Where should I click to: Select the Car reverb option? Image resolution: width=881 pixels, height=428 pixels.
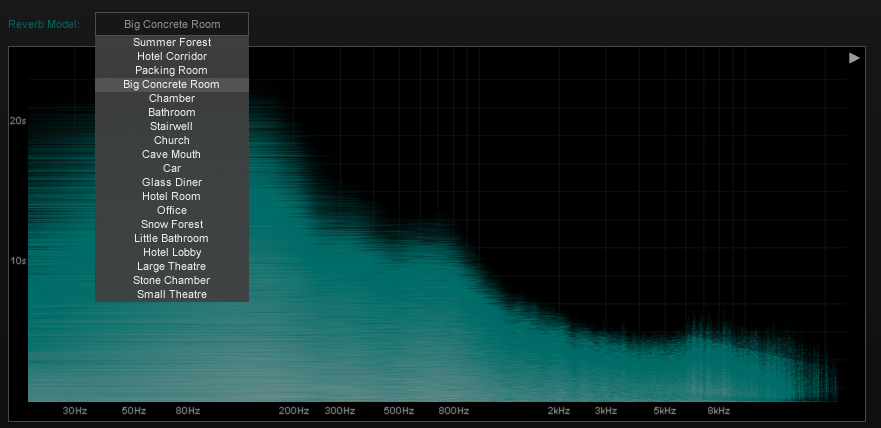pyautogui.click(x=171, y=169)
